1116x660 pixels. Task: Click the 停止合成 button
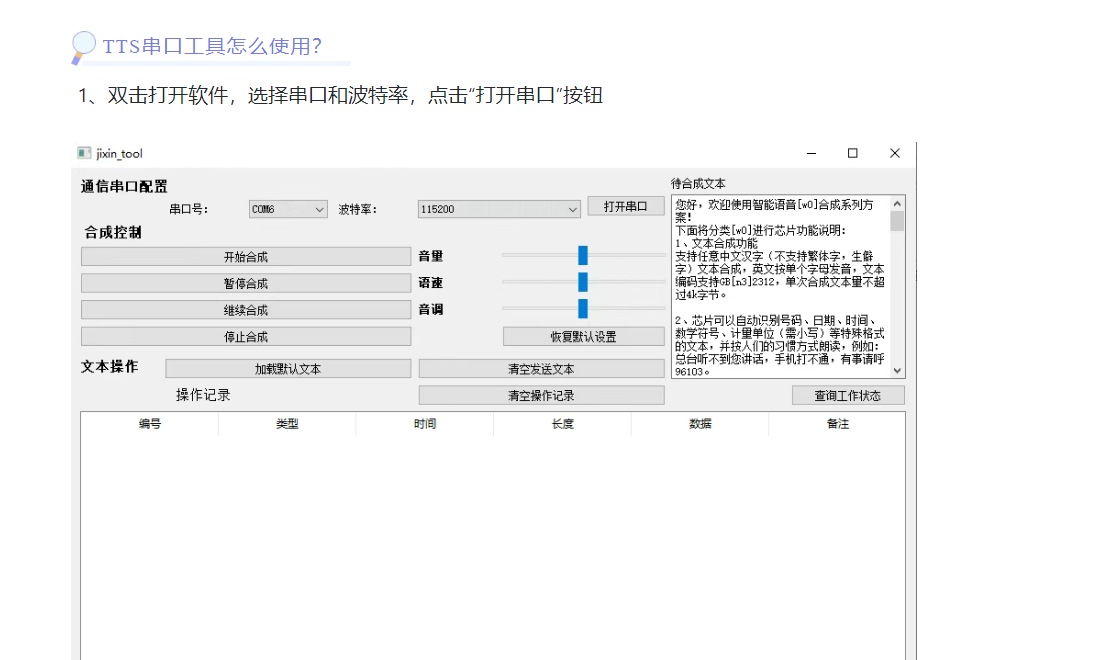(x=245, y=336)
